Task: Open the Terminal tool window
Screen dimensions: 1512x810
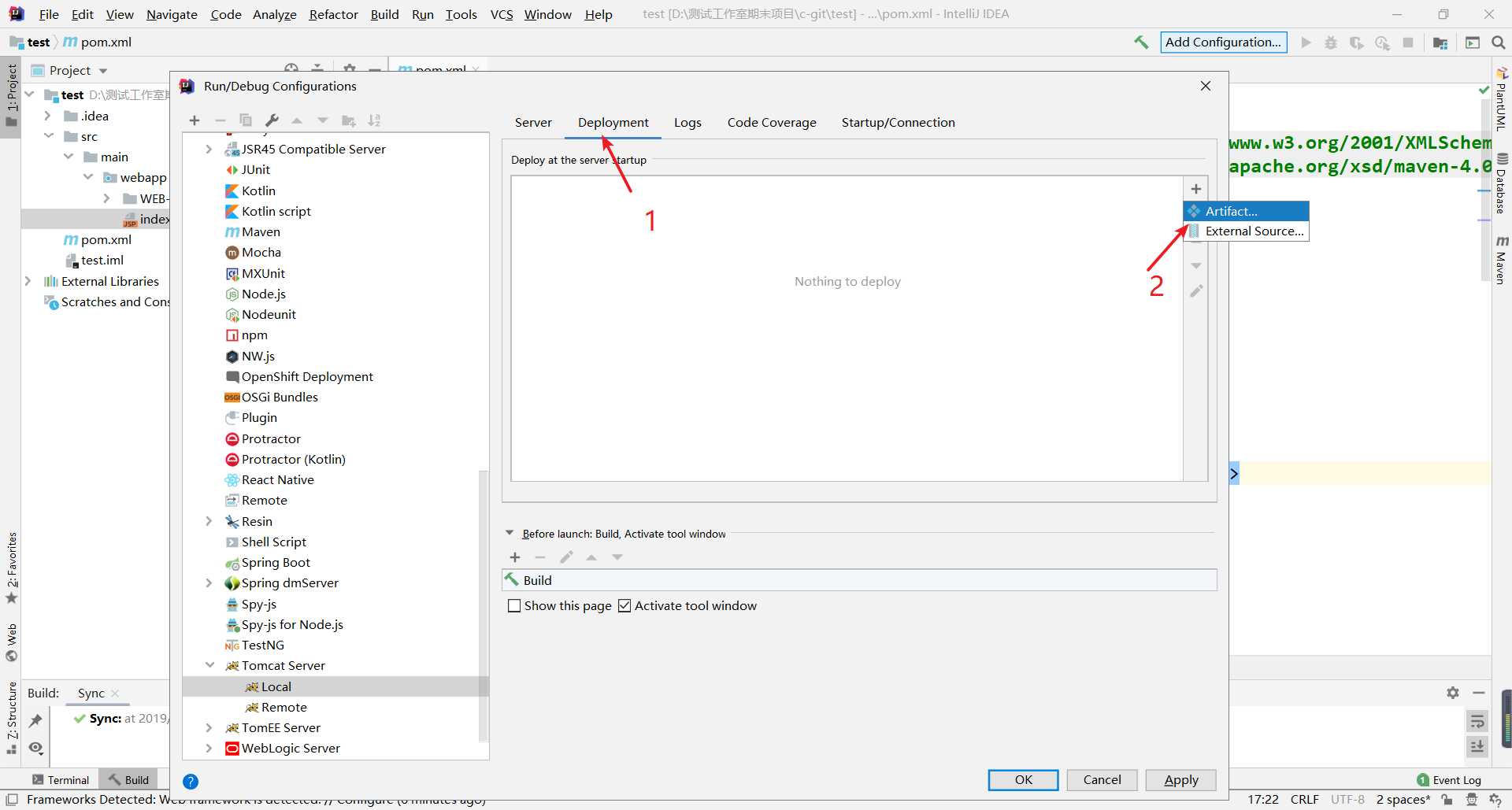Action: pos(61,780)
